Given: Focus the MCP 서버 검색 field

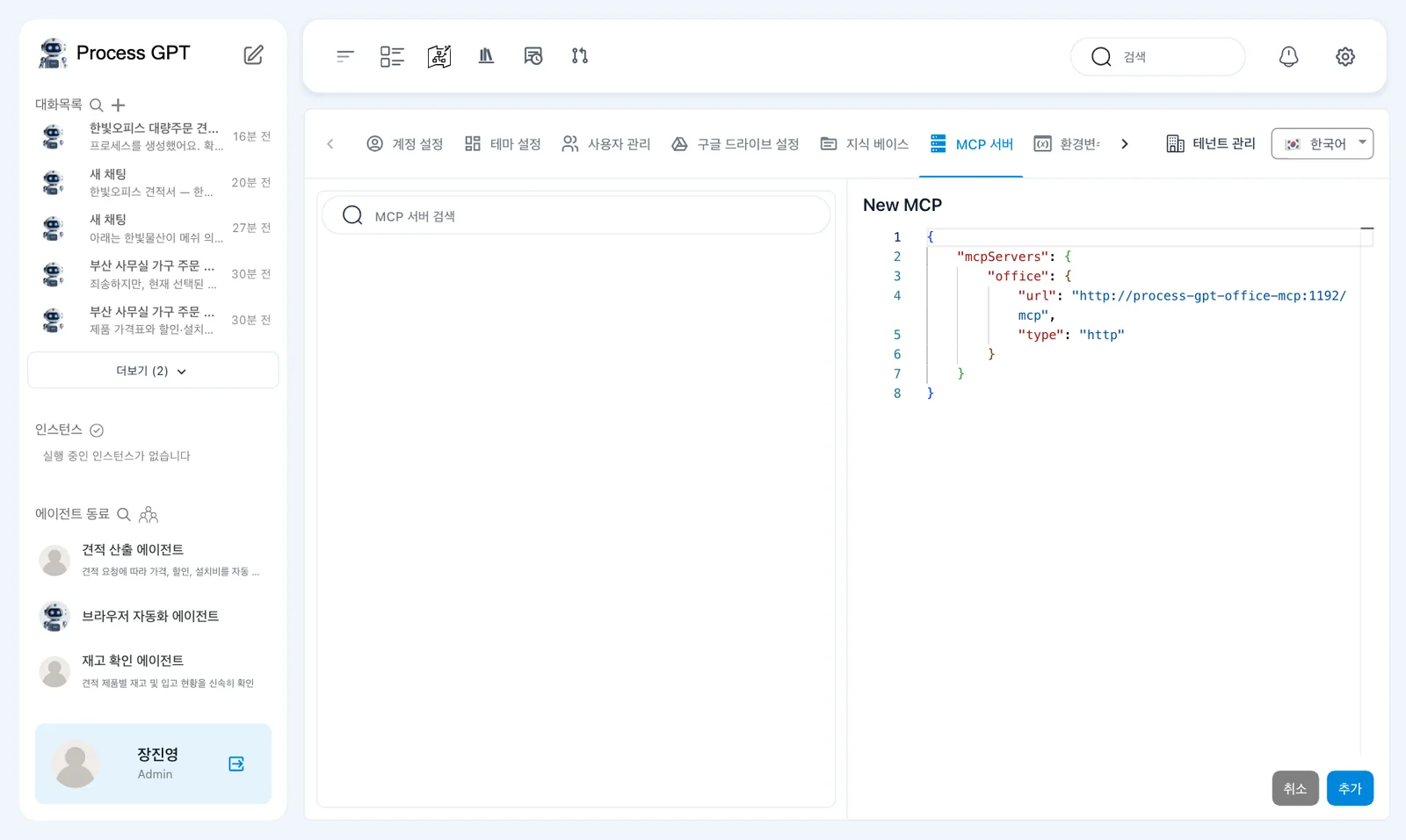Looking at the screenshot, I should pos(576,215).
